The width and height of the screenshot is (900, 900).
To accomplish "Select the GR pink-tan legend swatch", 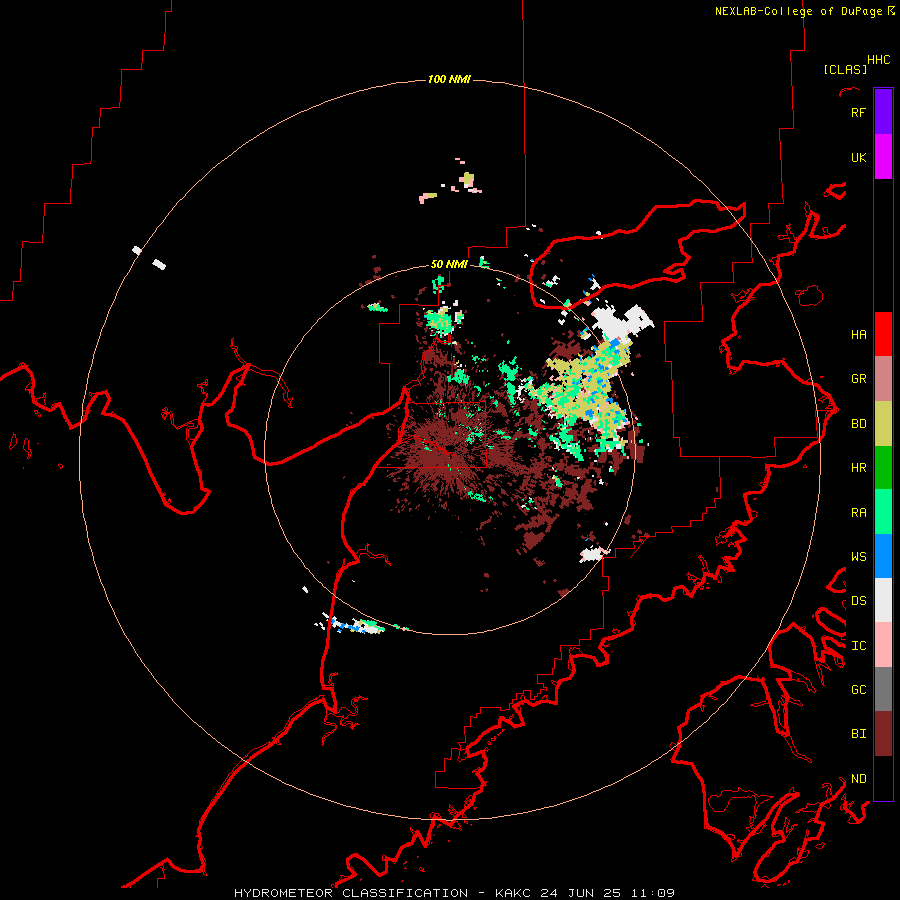I will pyautogui.click(x=883, y=379).
